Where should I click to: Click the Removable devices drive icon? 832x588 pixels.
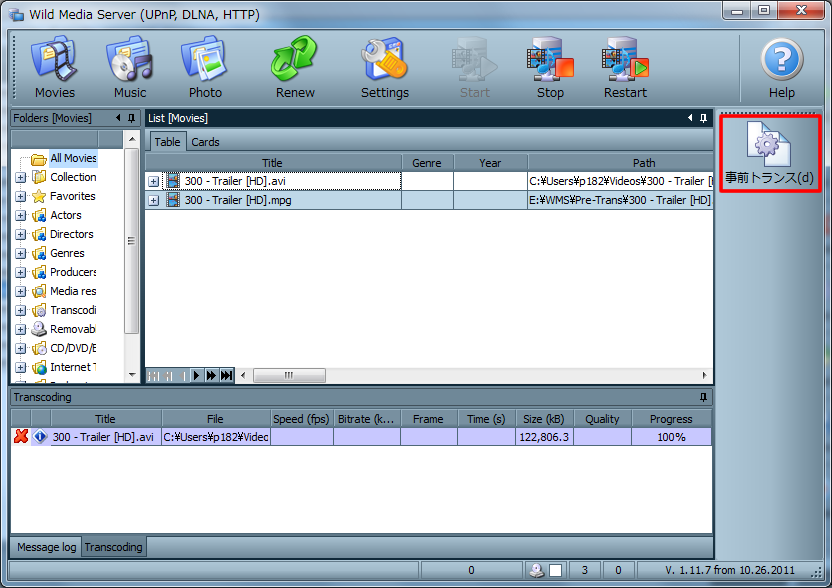pyautogui.click(x=39, y=329)
